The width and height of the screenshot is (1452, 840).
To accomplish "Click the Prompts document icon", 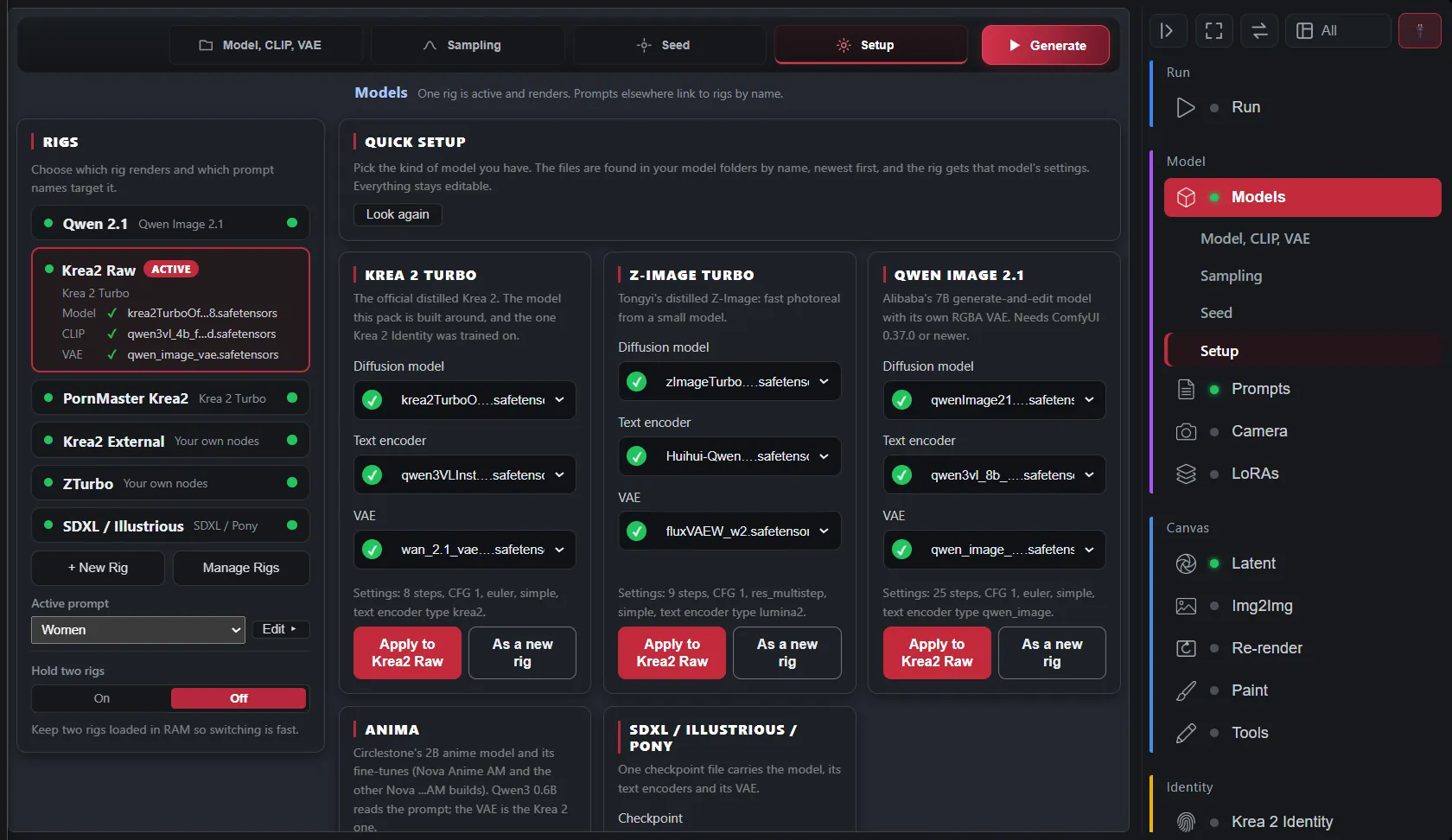I will [1186, 389].
